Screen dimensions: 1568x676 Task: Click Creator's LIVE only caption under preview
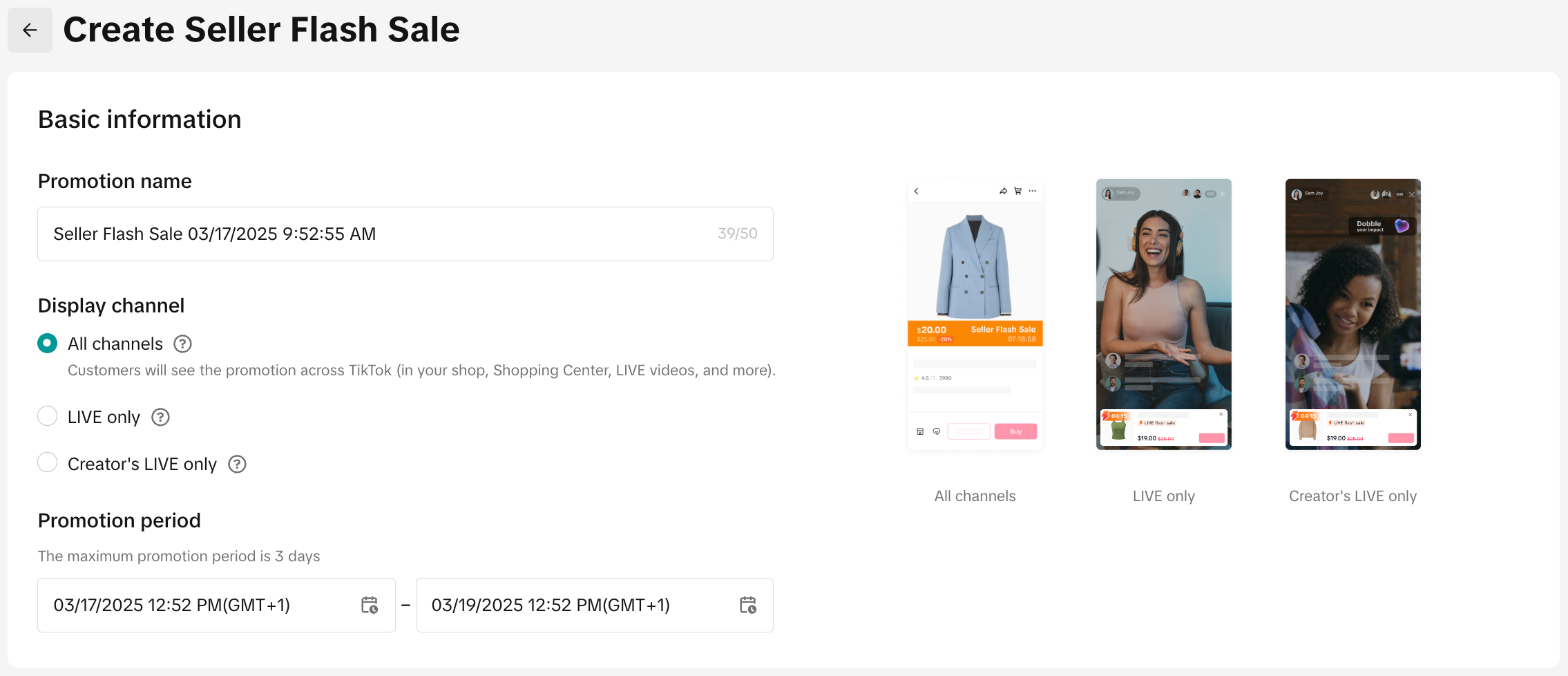click(1352, 496)
